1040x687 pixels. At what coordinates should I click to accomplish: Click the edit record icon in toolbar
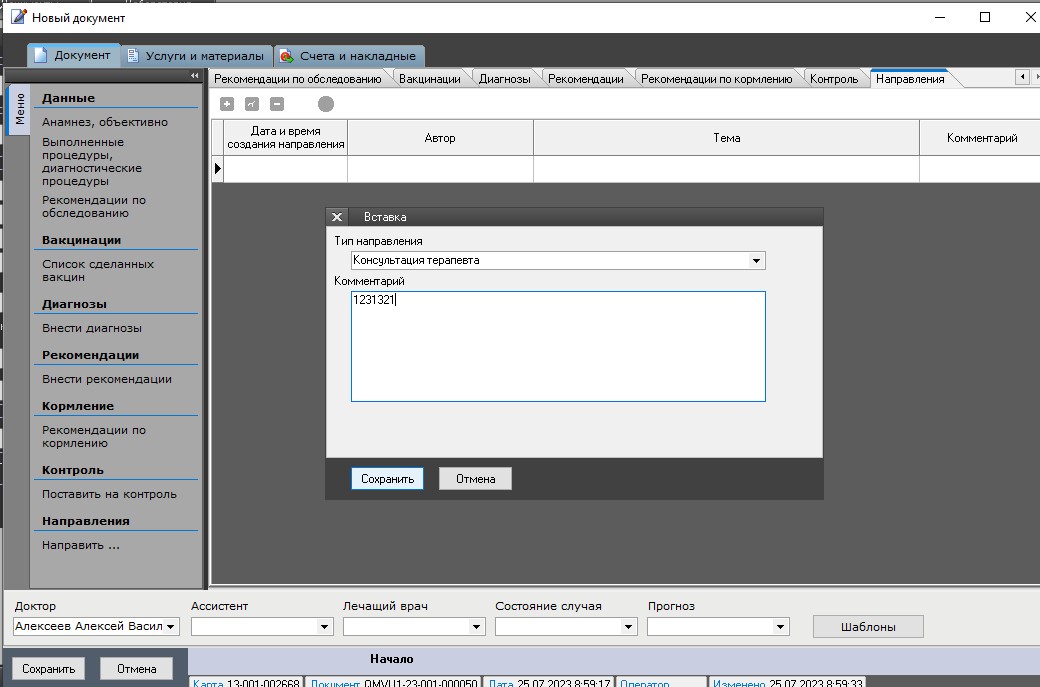coord(252,104)
